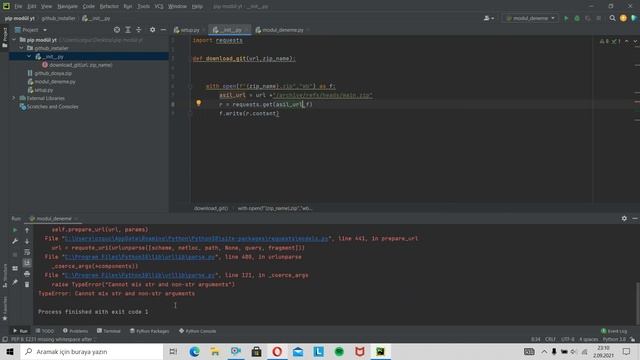Open Project panel gear options

click(152, 30)
